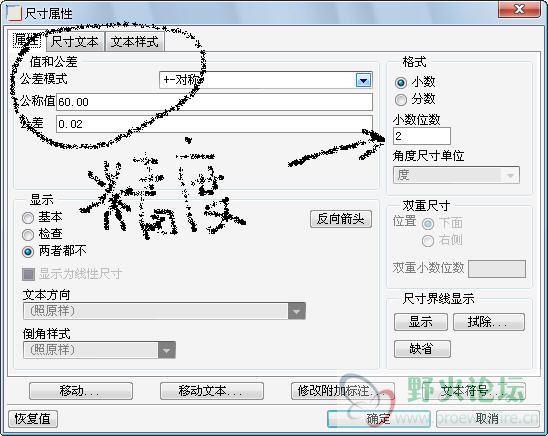Close the 尺寸属性 dialog

coord(519,9)
